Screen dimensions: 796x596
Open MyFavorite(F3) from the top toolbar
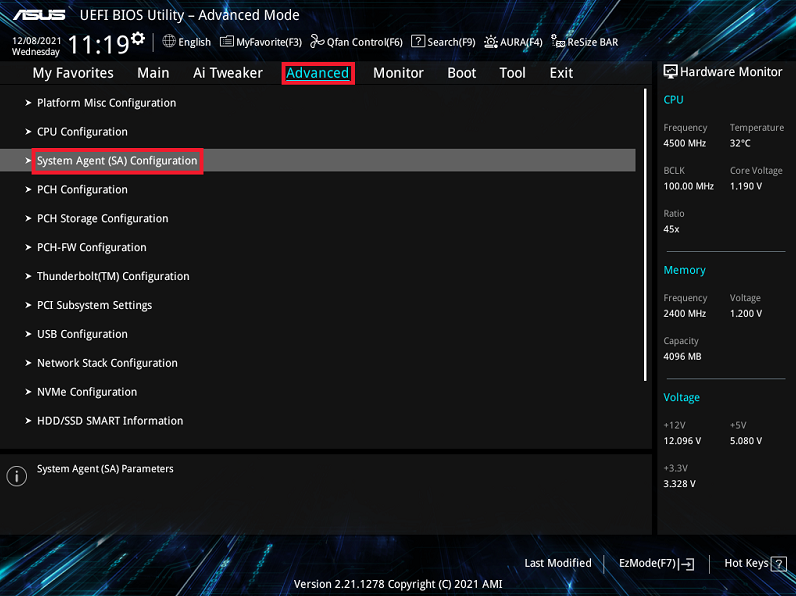tap(261, 42)
